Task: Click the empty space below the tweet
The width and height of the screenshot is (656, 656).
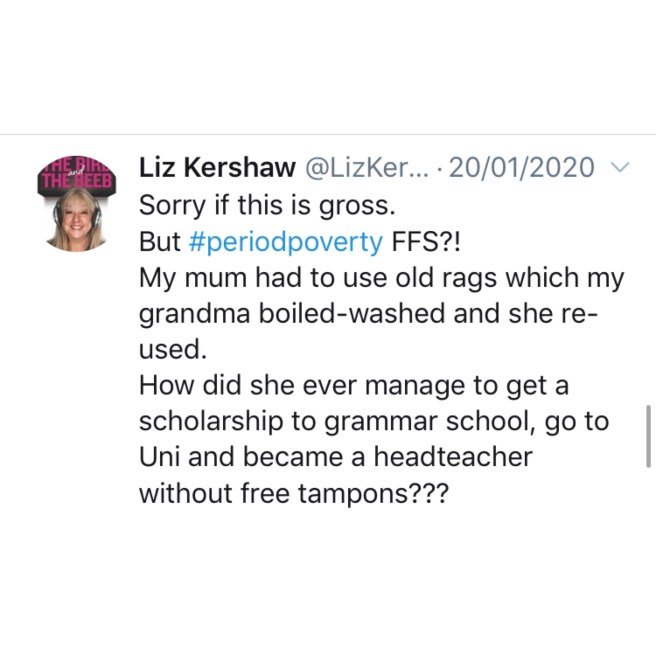Action: (x=328, y=585)
